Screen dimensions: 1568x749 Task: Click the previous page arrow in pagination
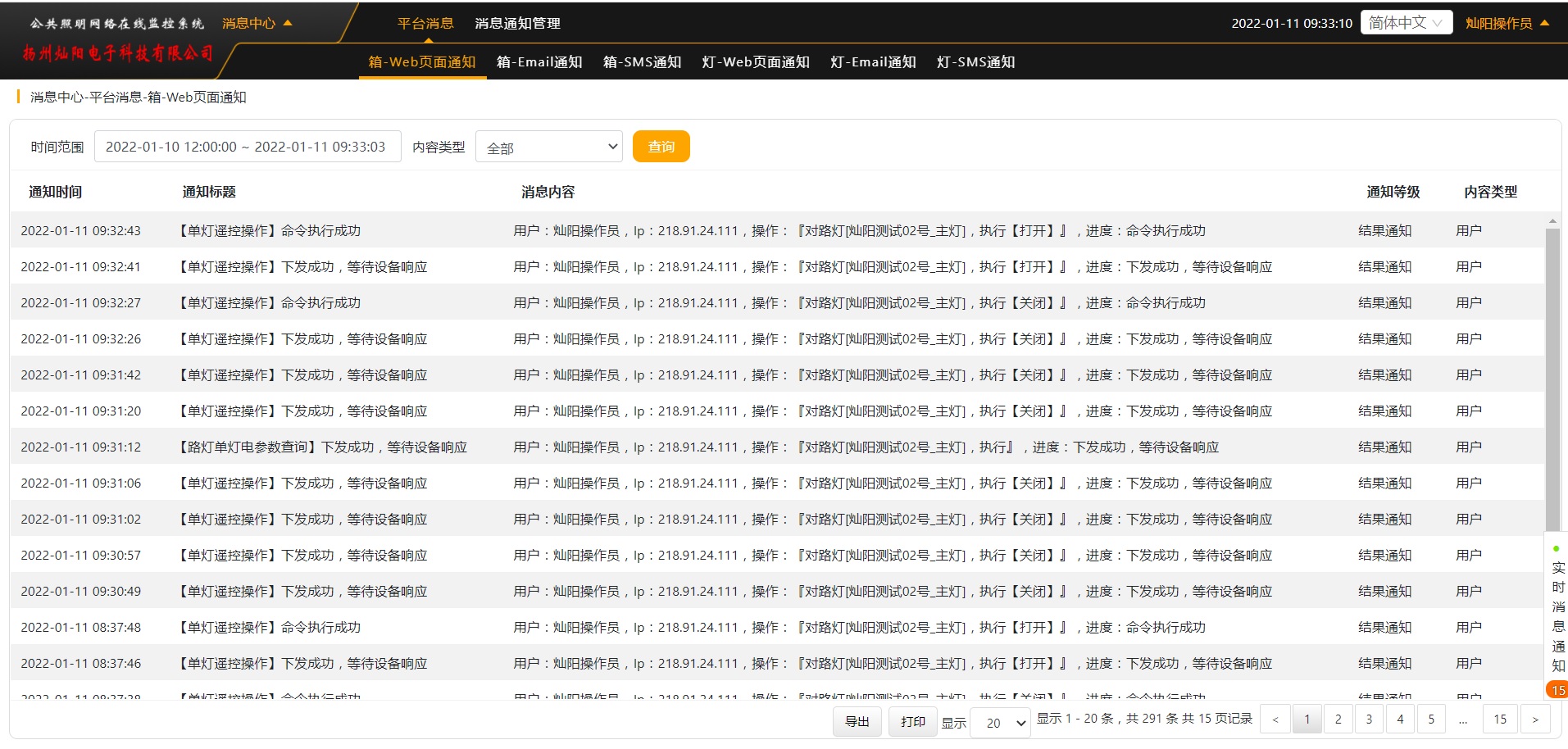pos(1275,719)
